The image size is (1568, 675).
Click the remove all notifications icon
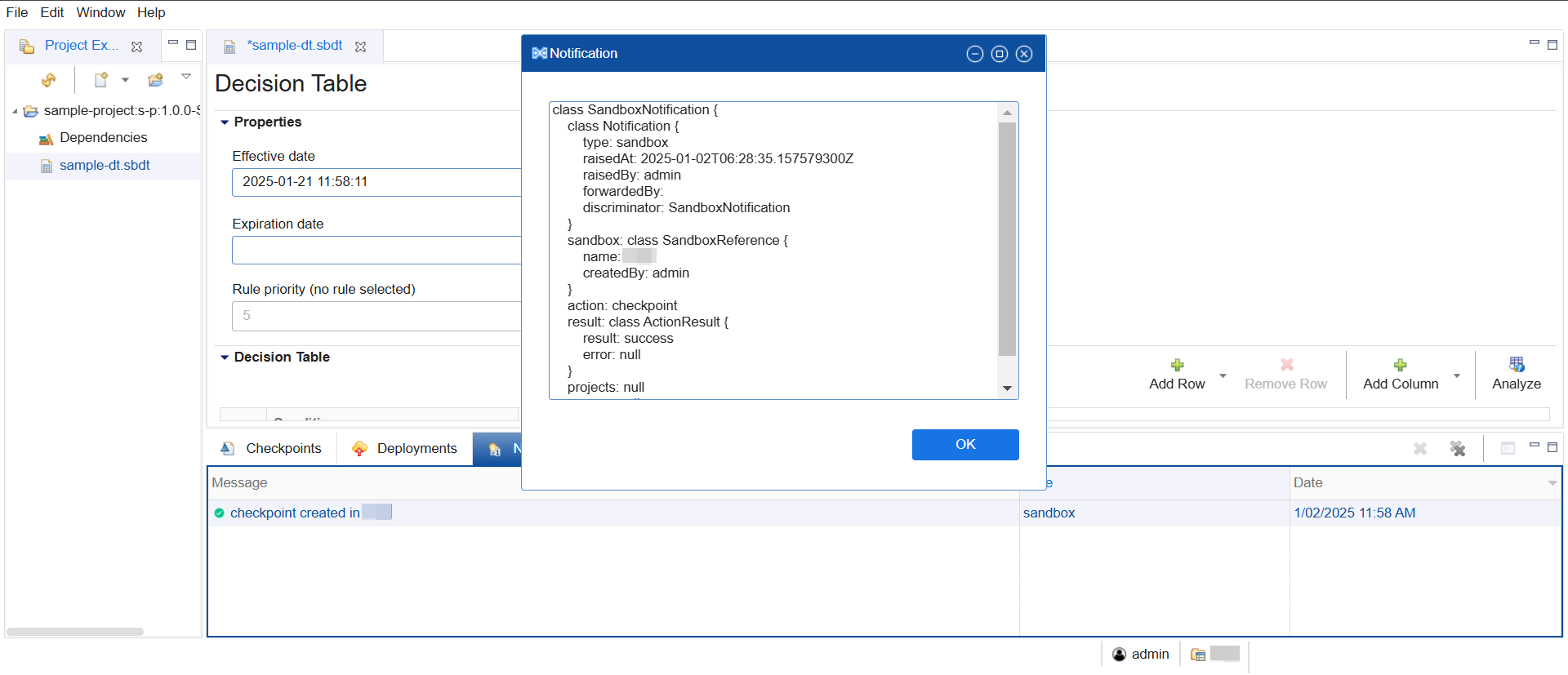(1458, 449)
